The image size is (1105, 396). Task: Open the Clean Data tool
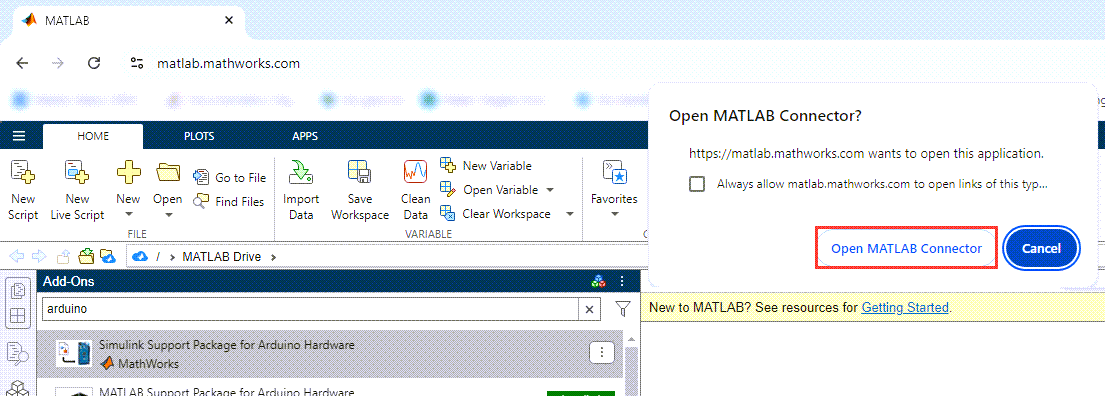click(x=416, y=190)
